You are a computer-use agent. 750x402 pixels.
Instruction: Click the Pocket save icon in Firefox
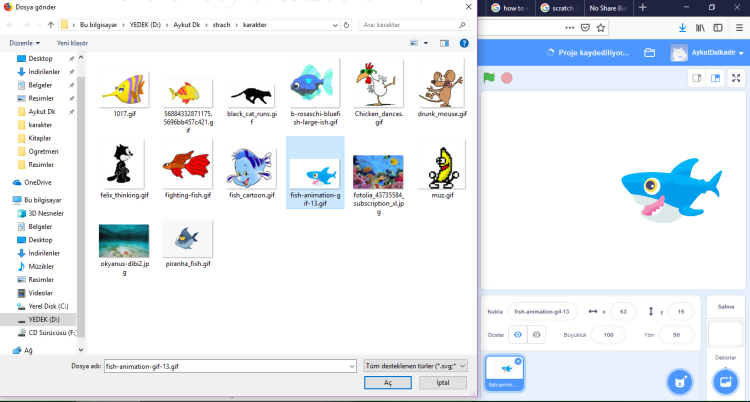tap(585, 28)
